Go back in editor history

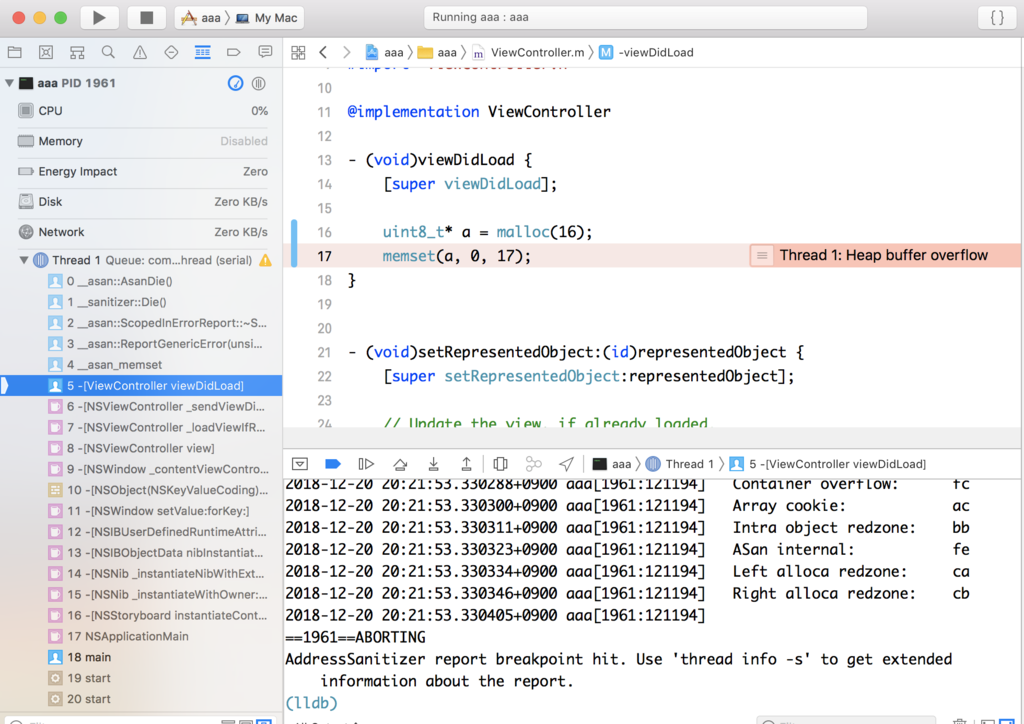[323, 52]
